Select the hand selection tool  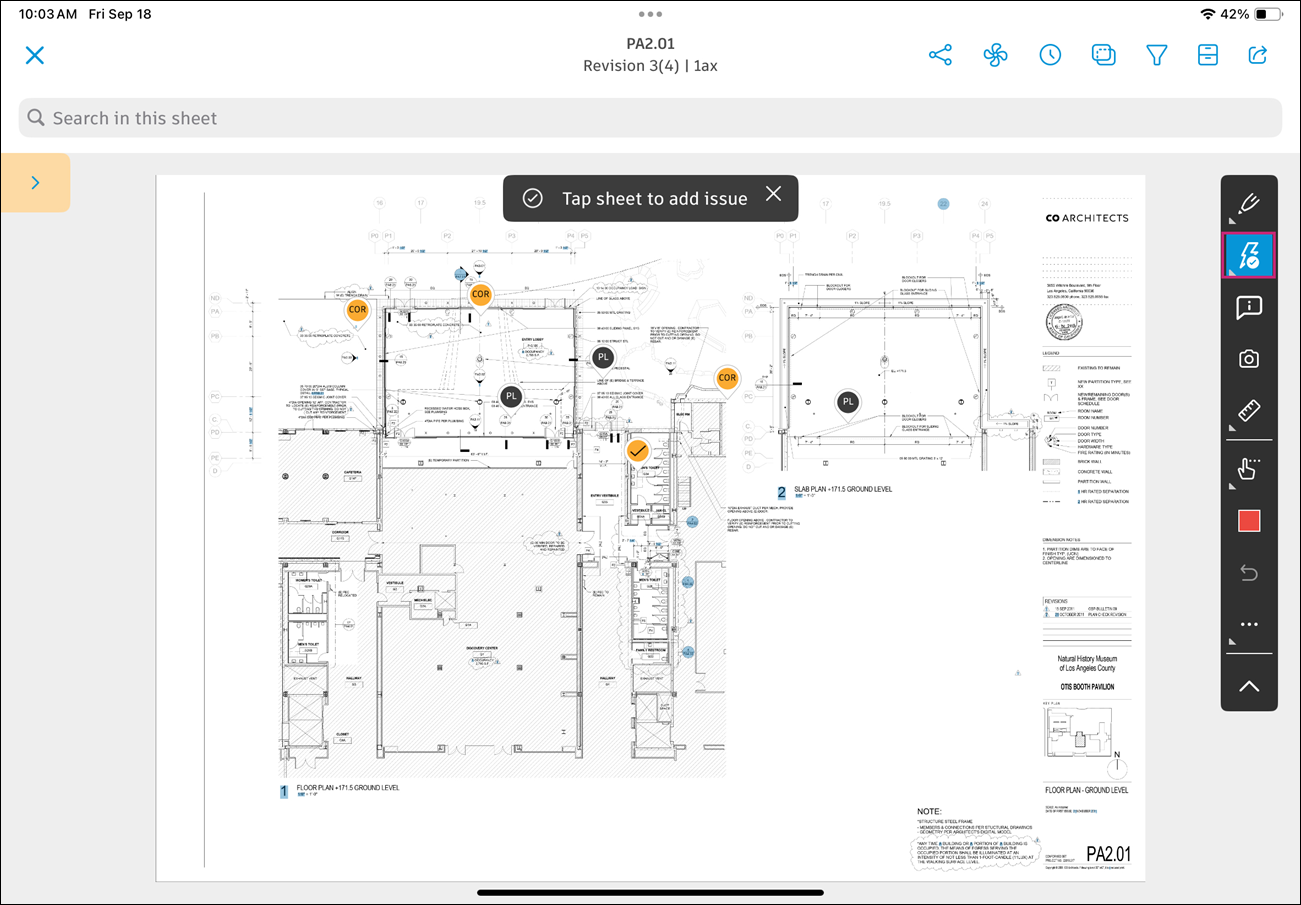coord(1249,468)
